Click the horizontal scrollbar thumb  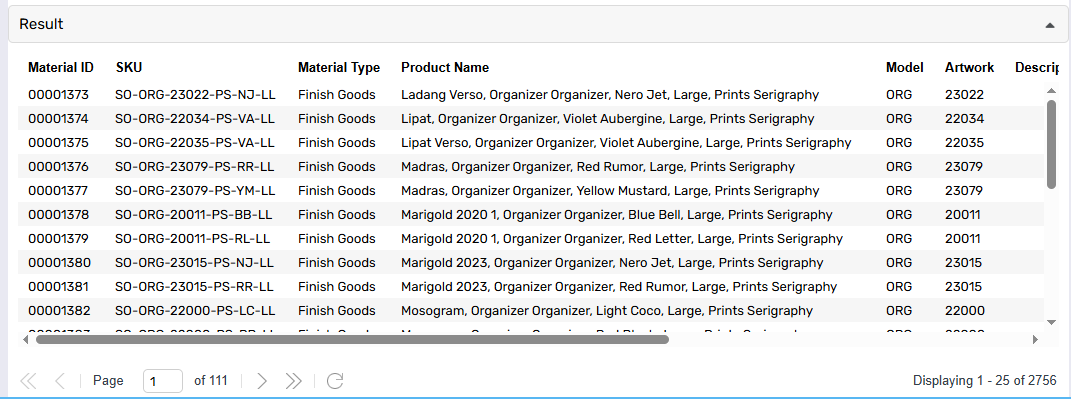[x=352, y=339]
